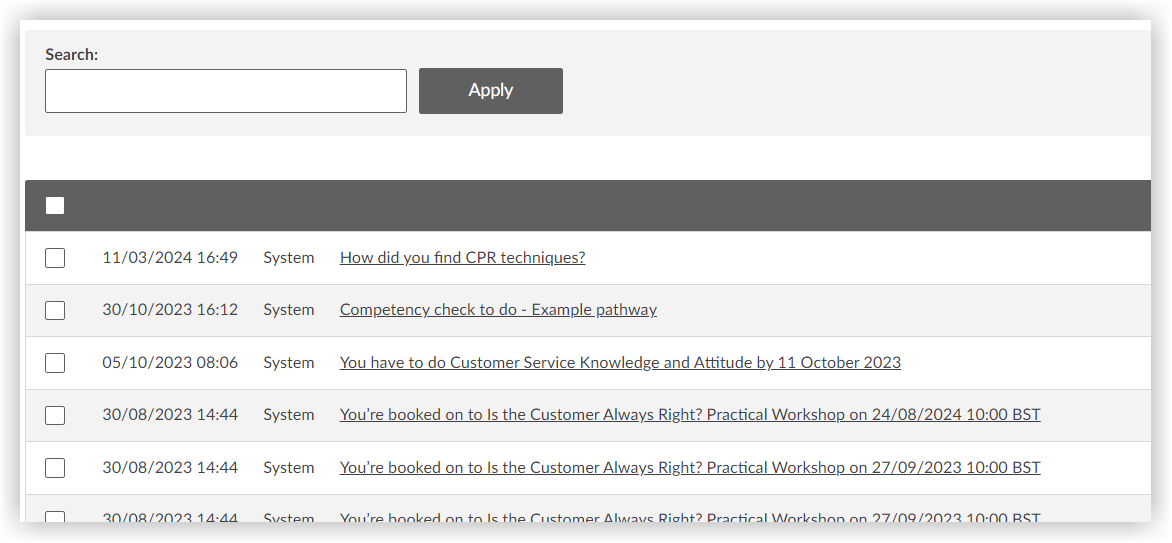Screen dimensions: 1172x543
Task: Click System sender in Competency check row
Action: click(x=289, y=310)
